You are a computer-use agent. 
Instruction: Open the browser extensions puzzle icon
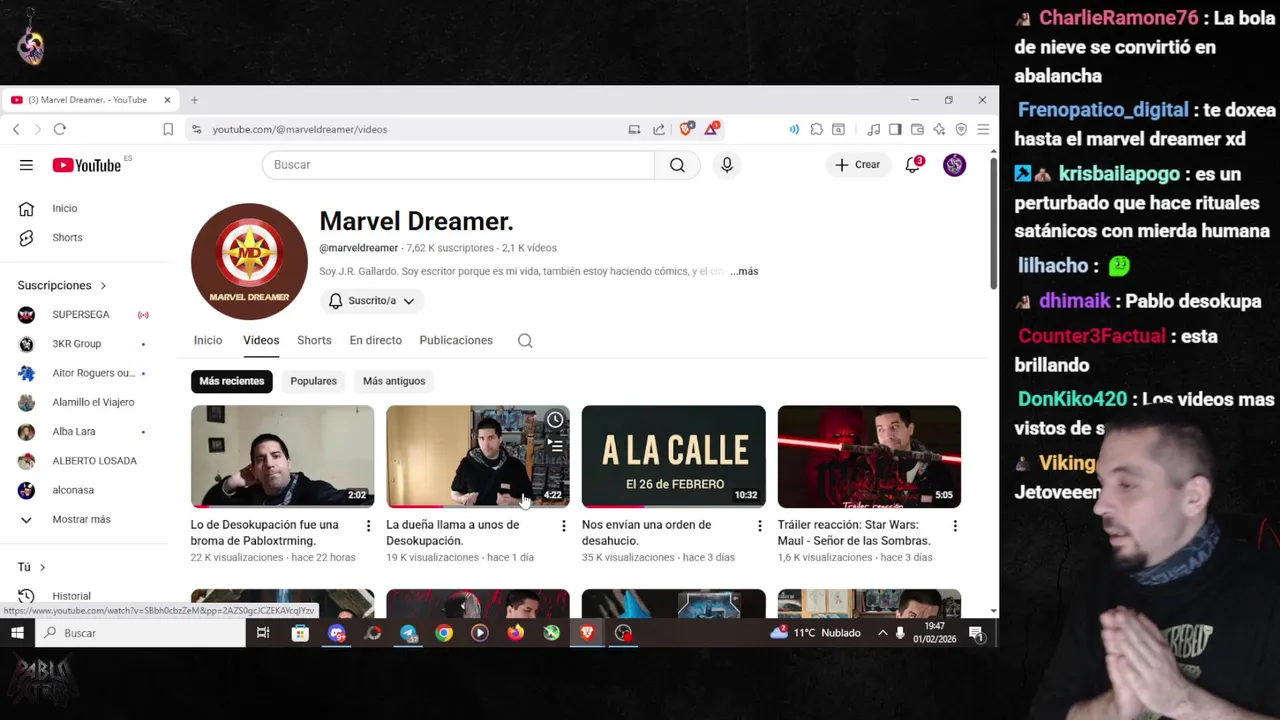point(817,129)
